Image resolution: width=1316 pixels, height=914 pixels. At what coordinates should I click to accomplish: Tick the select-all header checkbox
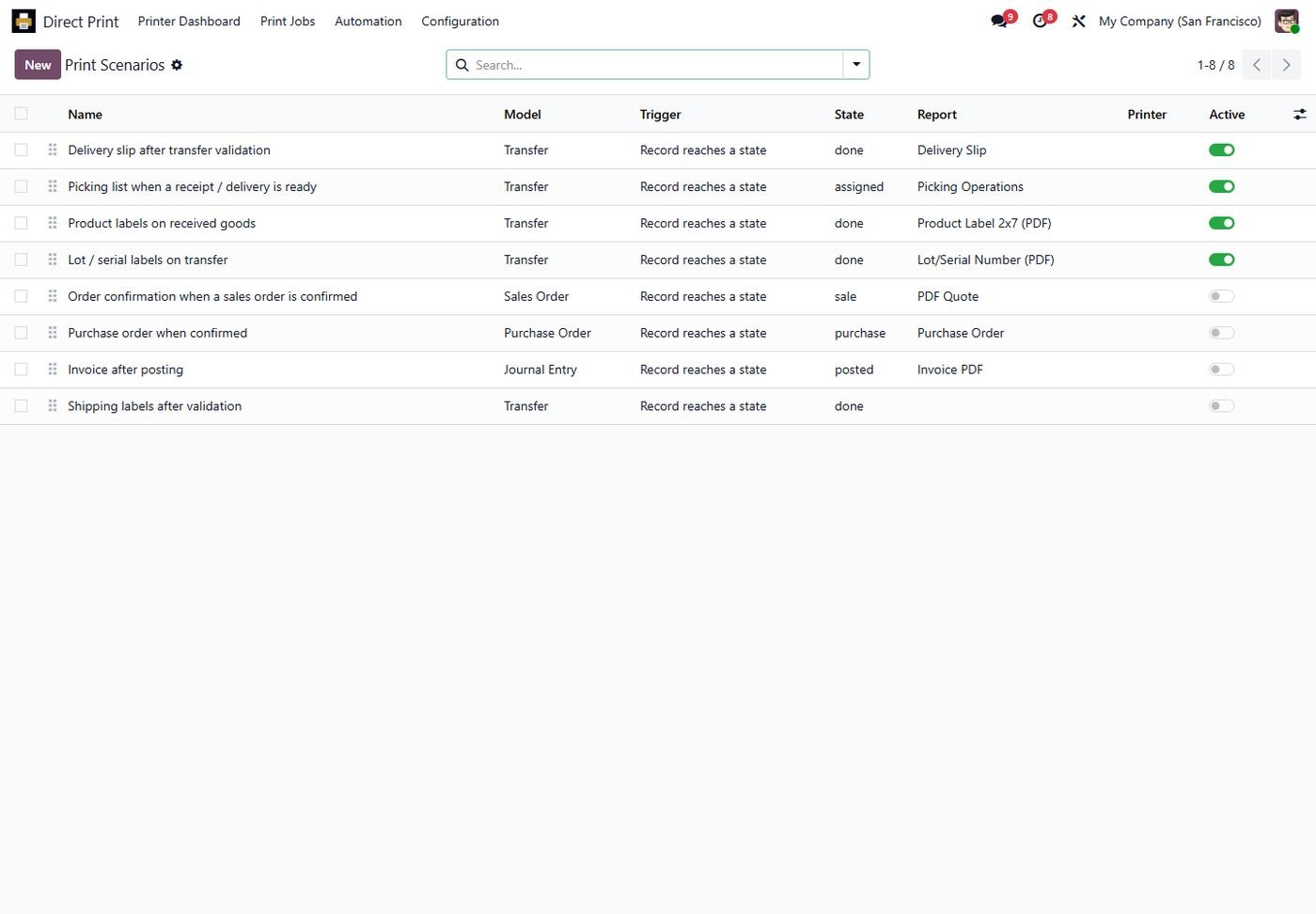point(21,114)
